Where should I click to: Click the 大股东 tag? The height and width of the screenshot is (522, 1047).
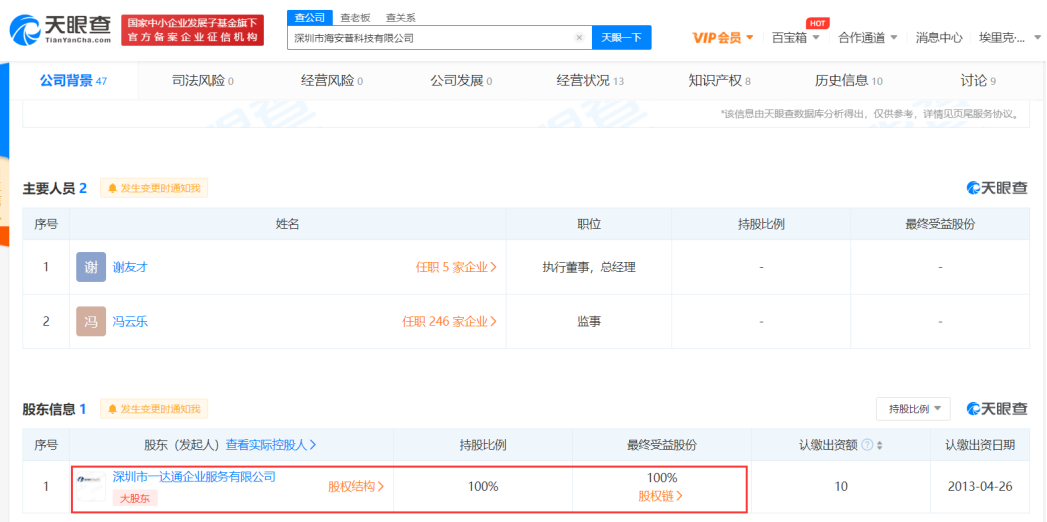135,497
